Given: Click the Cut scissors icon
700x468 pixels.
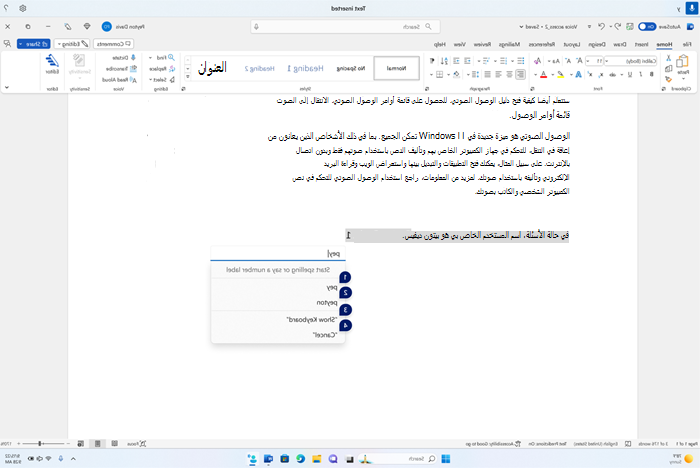Looking at the screenshot, I should point(668,58).
